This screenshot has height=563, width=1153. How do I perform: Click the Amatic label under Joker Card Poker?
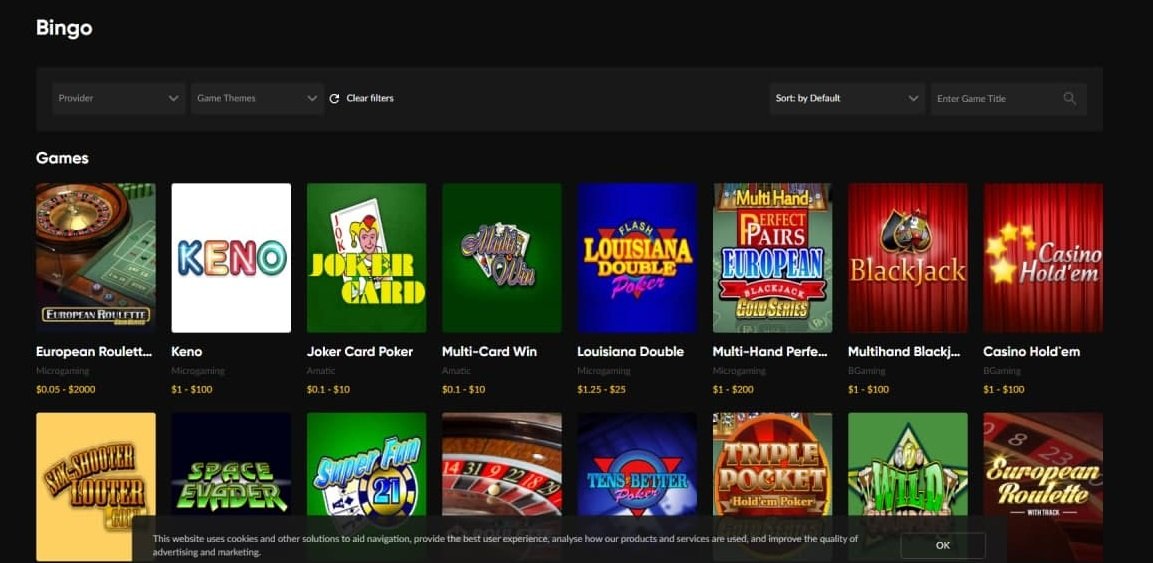[x=321, y=371]
